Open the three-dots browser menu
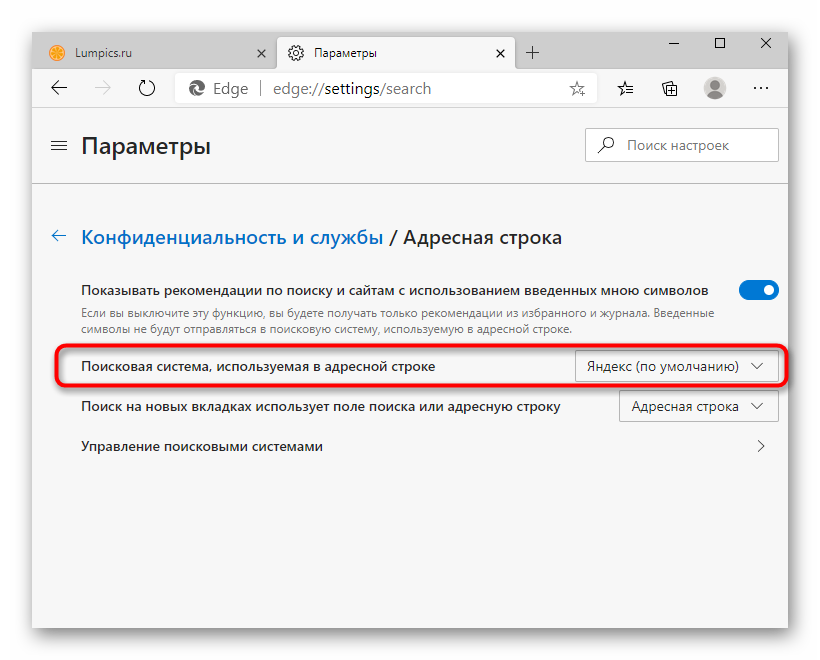Image resolution: width=820 pixels, height=660 pixels. pyautogui.click(x=760, y=88)
